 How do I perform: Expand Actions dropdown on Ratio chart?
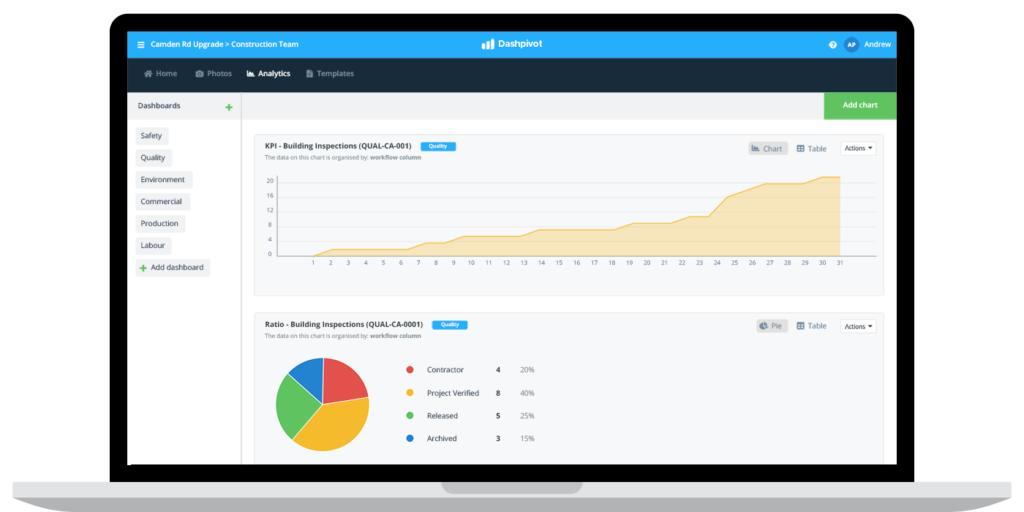coord(858,326)
